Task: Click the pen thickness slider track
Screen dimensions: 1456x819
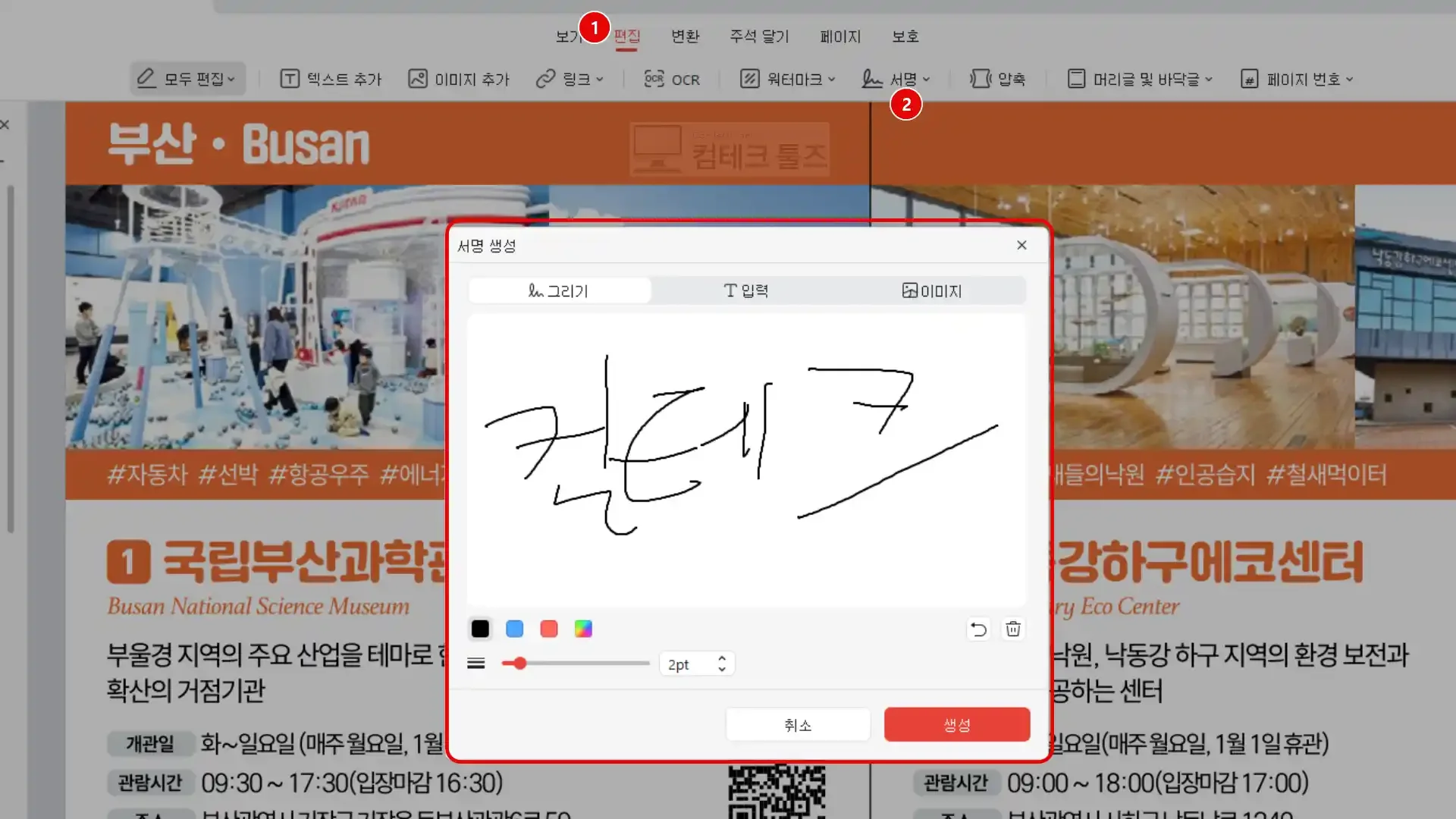Action: click(576, 664)
